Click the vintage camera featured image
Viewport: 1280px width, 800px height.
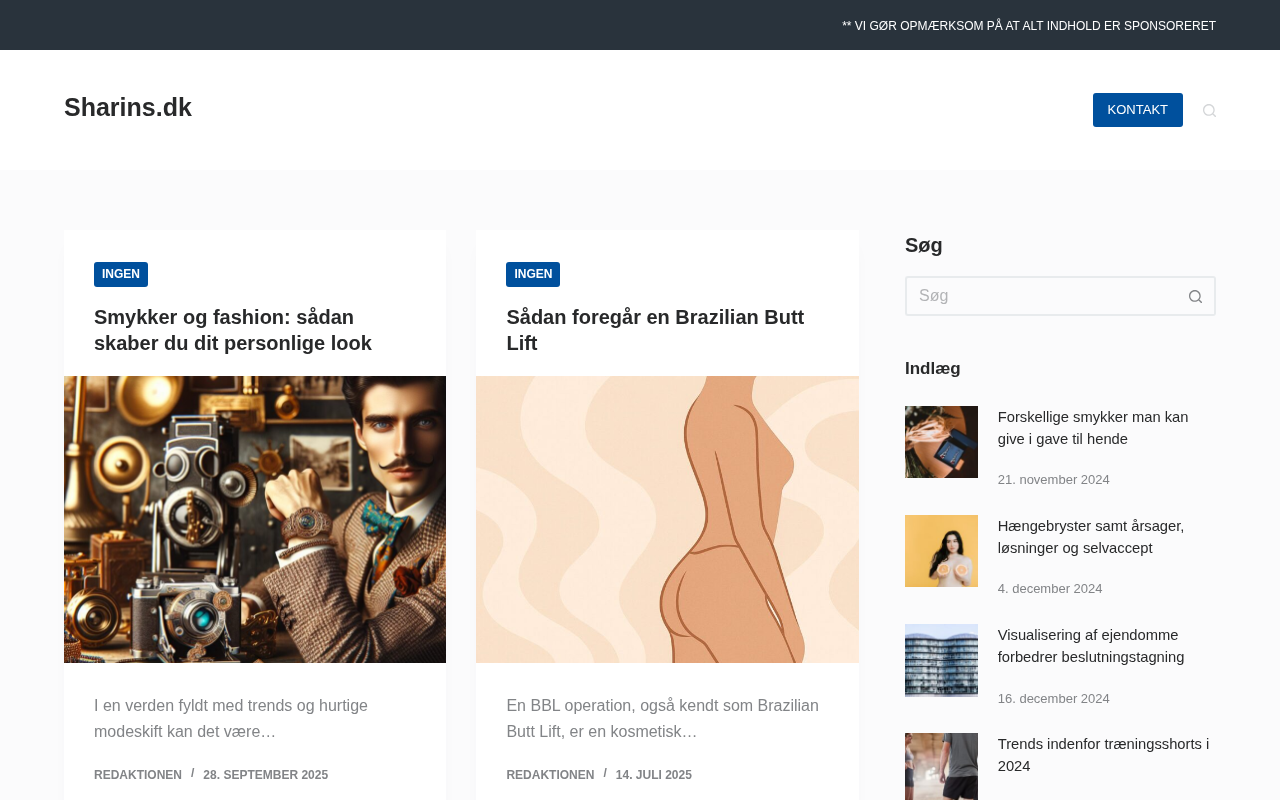[x=255, y=519]
